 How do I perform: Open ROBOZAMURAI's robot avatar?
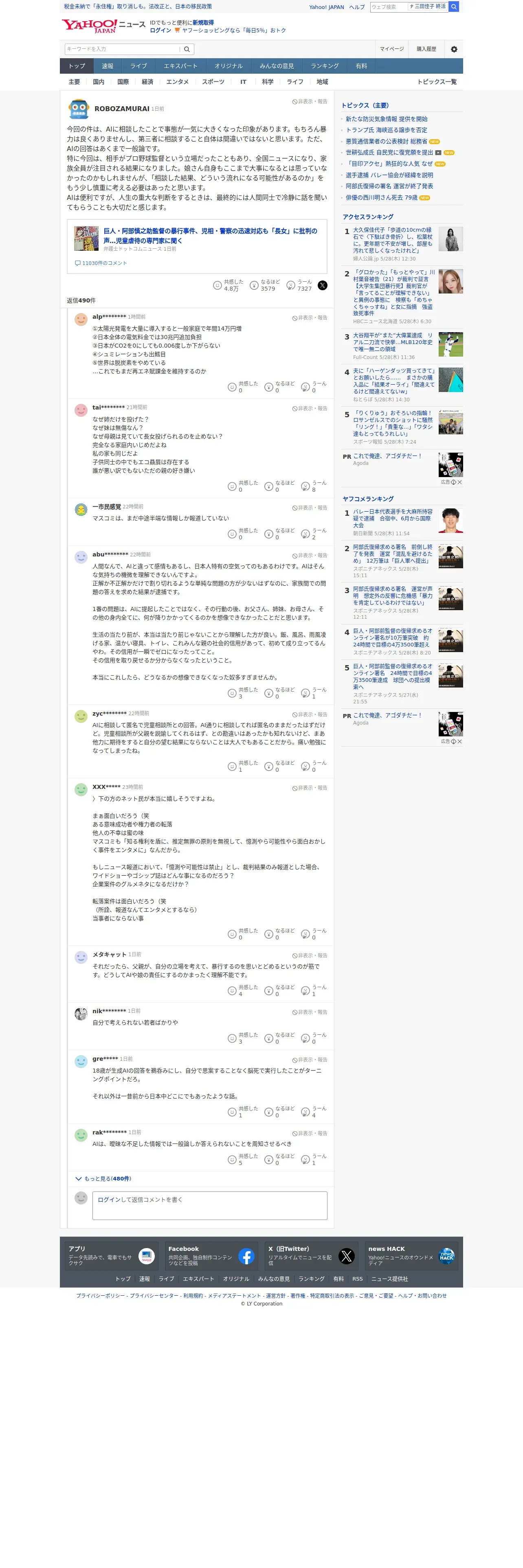click(x=79, y=109)
